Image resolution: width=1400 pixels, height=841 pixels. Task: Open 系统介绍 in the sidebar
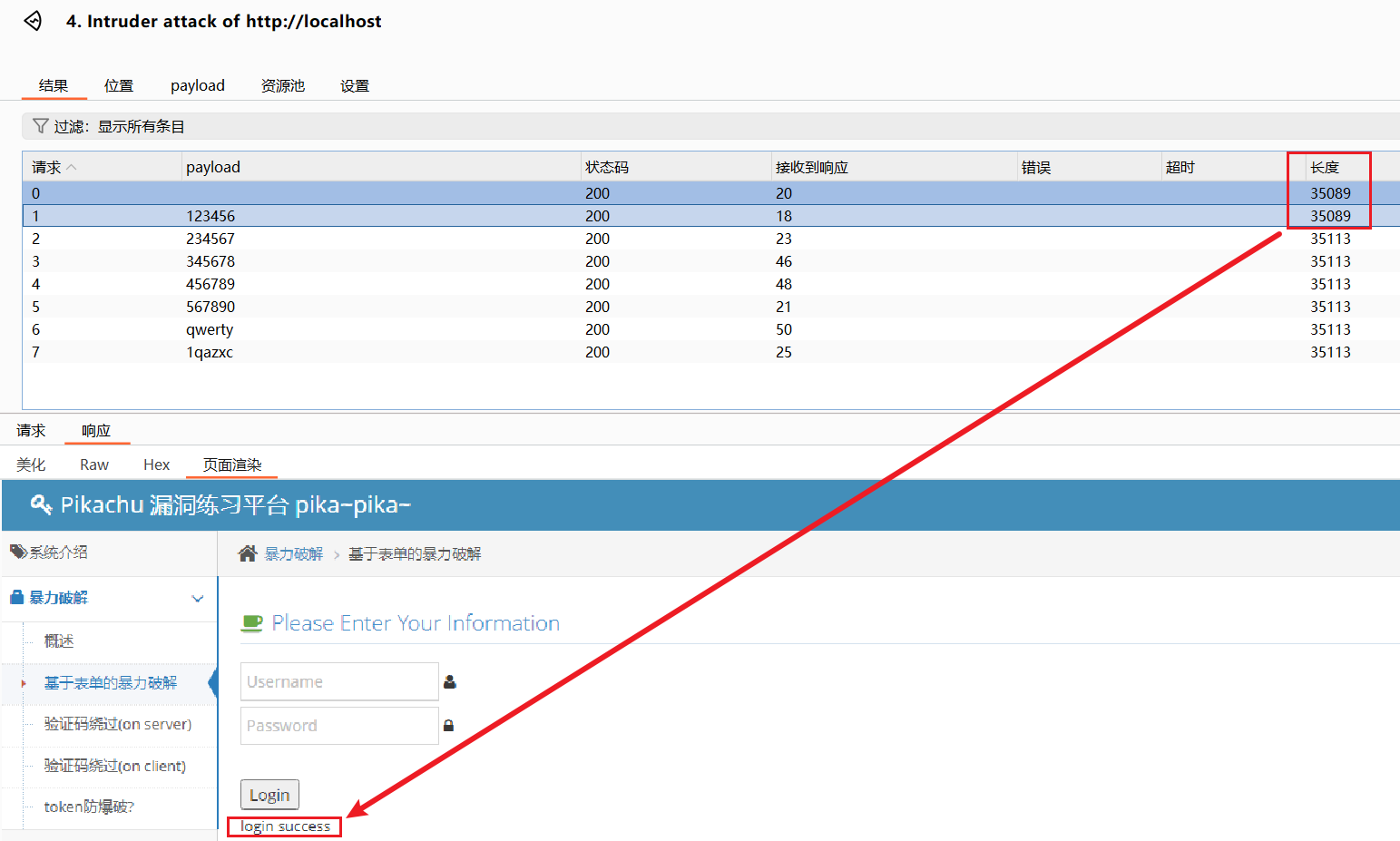click(59, 552)
